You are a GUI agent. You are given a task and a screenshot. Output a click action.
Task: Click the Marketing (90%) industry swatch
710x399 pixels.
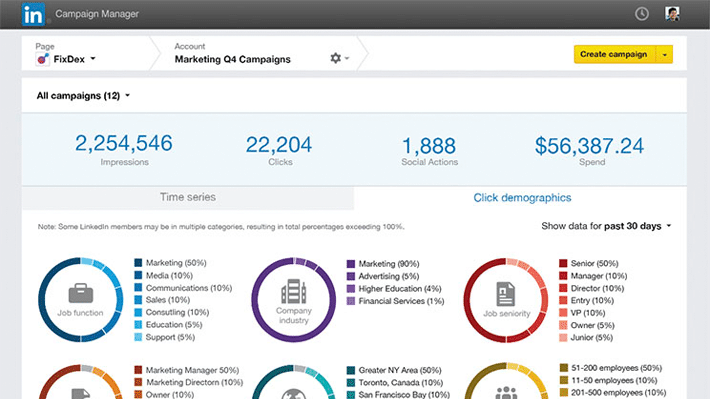coord(350,264)
